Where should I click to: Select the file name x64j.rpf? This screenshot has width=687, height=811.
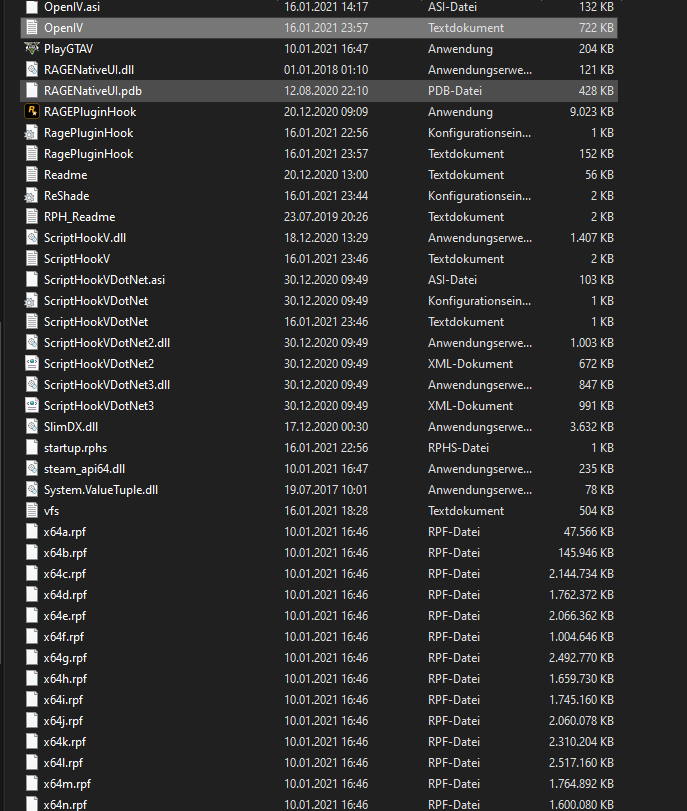[63, 721]
